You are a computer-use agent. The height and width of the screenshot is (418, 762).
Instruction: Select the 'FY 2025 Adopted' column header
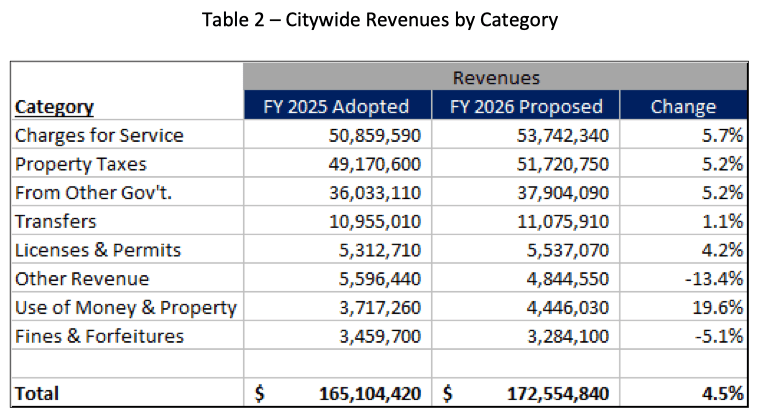coord(338,107)
